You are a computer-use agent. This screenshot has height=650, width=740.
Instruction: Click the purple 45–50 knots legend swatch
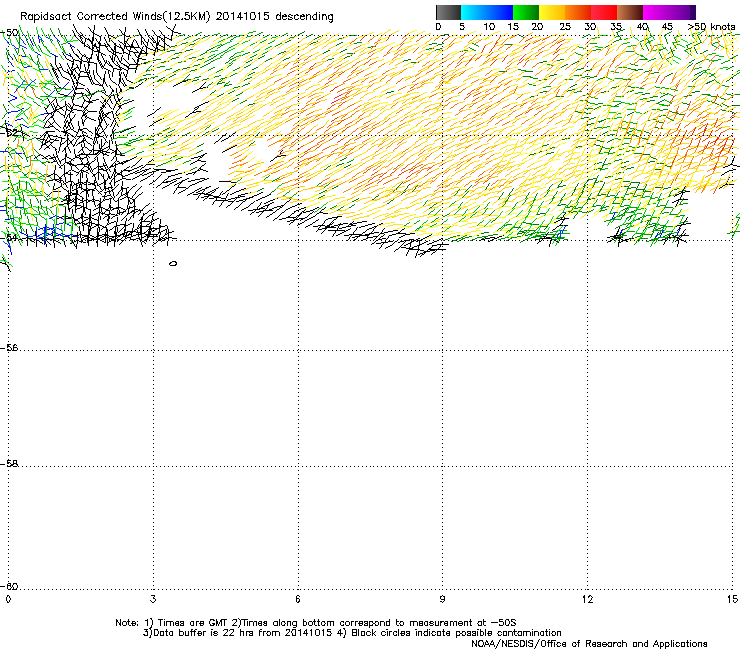pos(682,12)
